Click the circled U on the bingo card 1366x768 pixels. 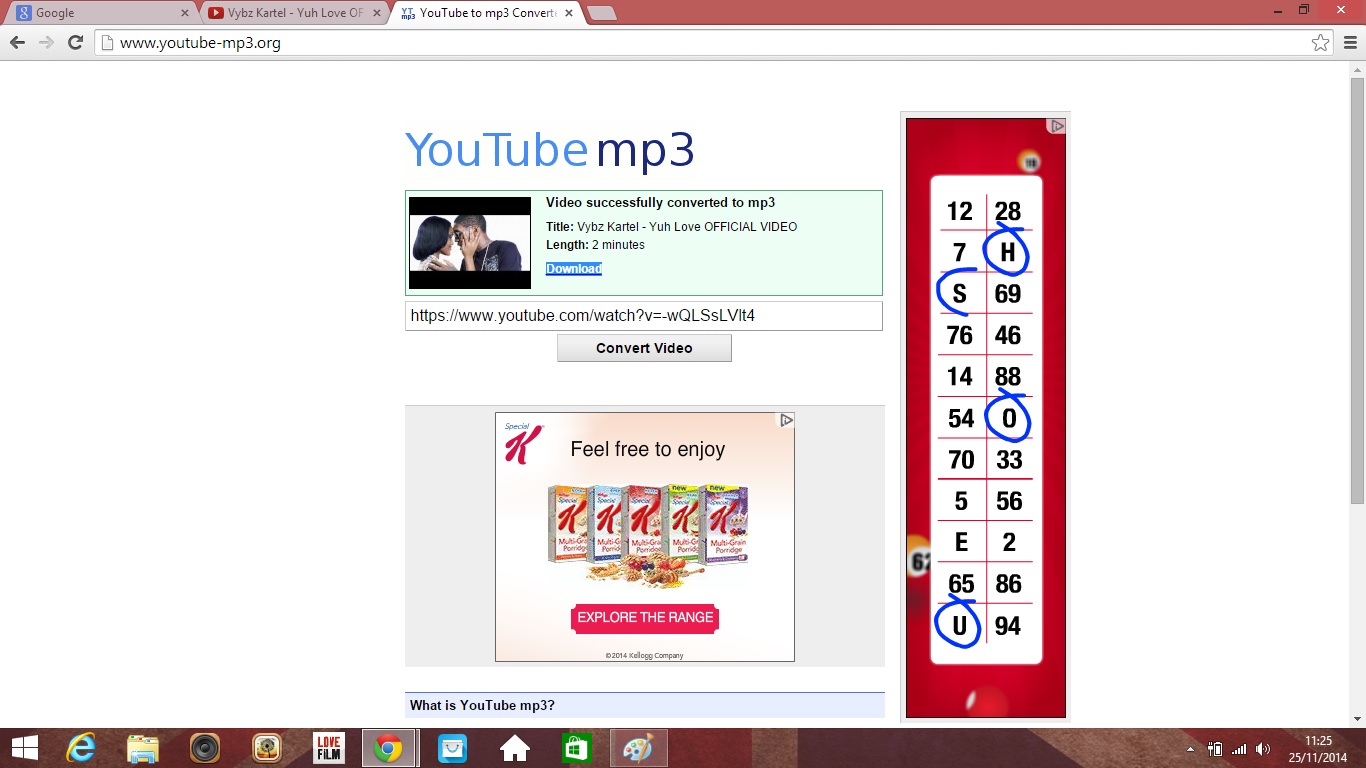tap(959, 626)
